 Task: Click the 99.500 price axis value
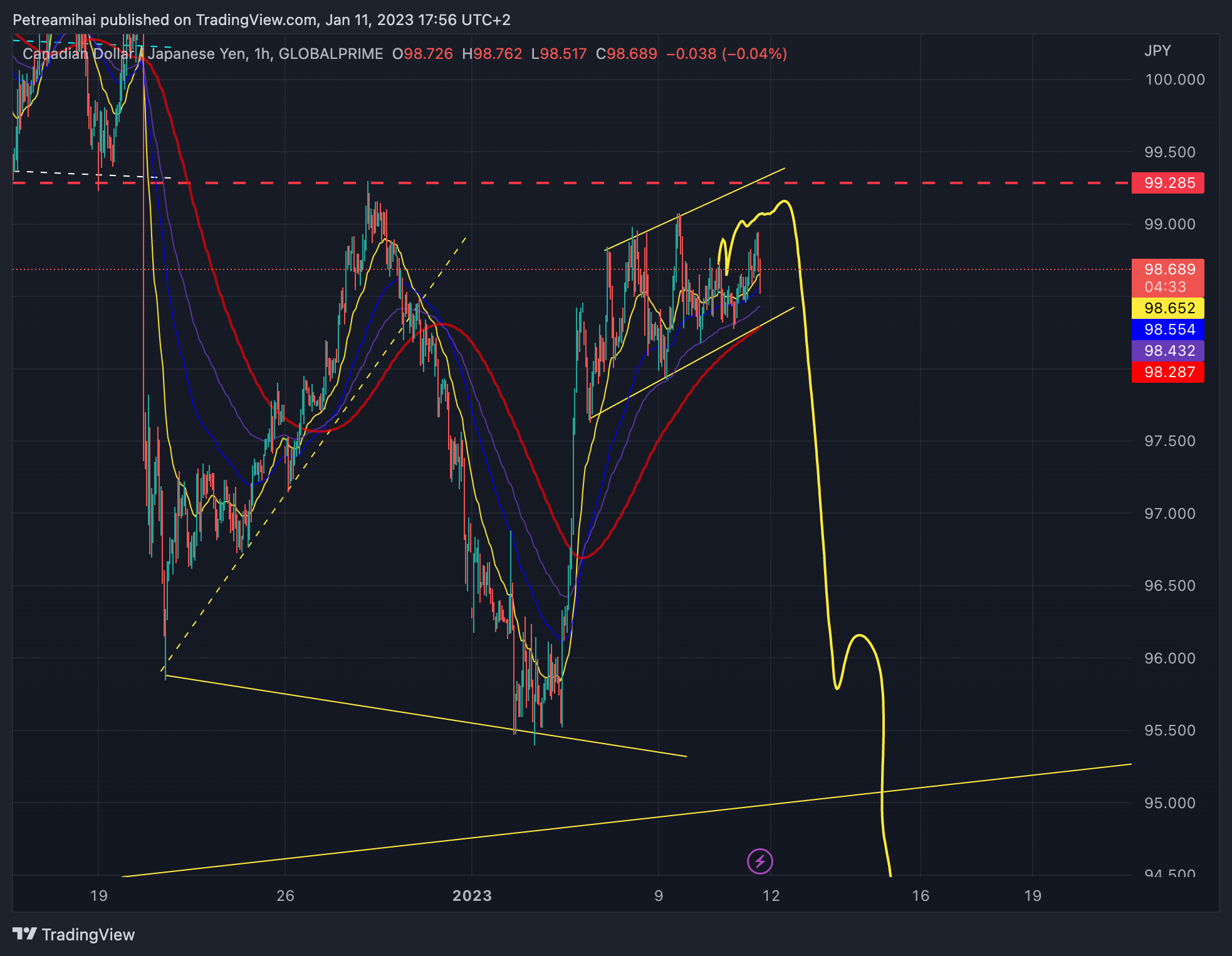coord(1170,152)
